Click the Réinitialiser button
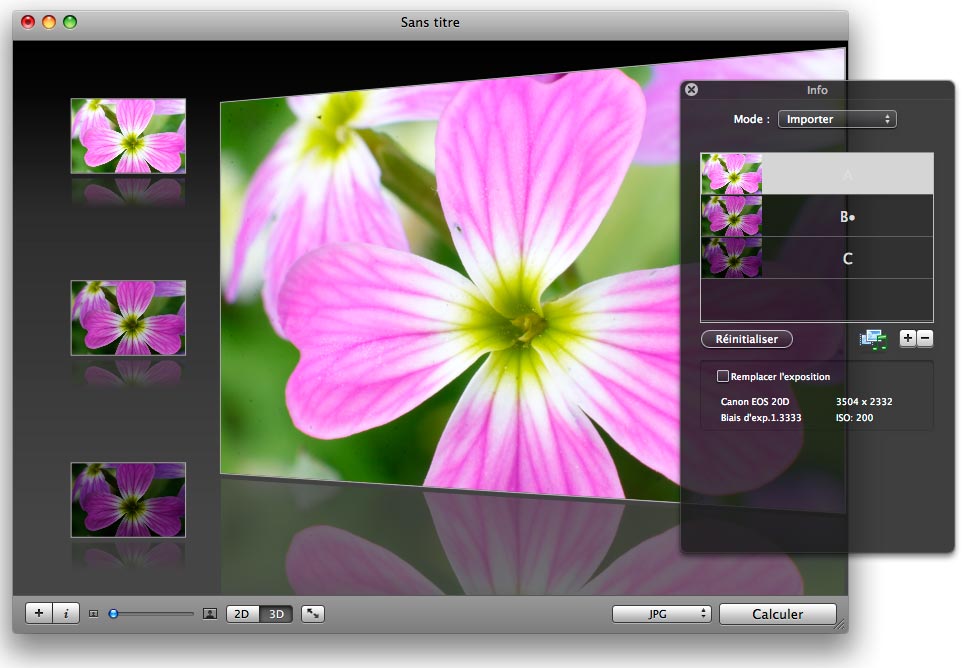Image resolution: width=970 pixels, height=668 pixels. (x=747, y=339)
